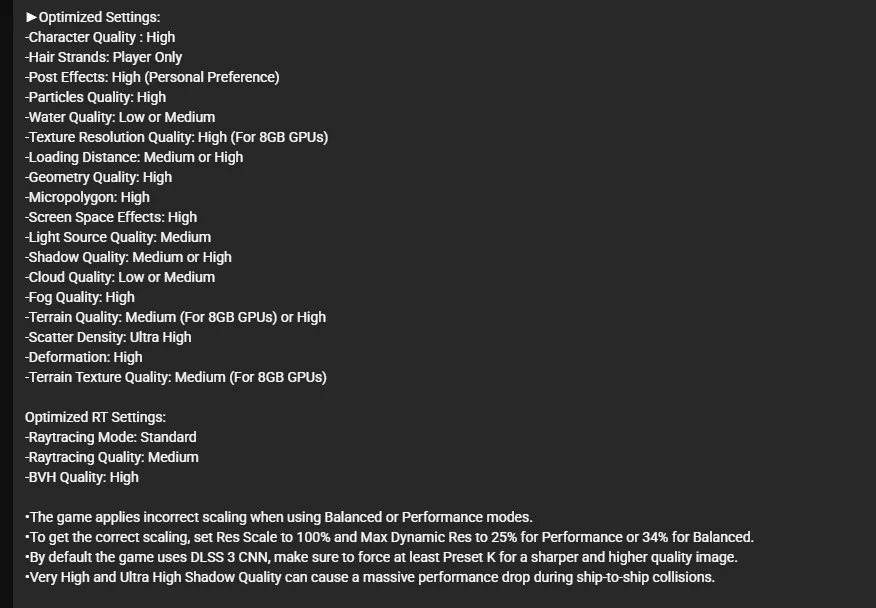Click Shadow Quality: Medium or High text
This screenshot has width=876, height=608.
click(x=128, y=258)
